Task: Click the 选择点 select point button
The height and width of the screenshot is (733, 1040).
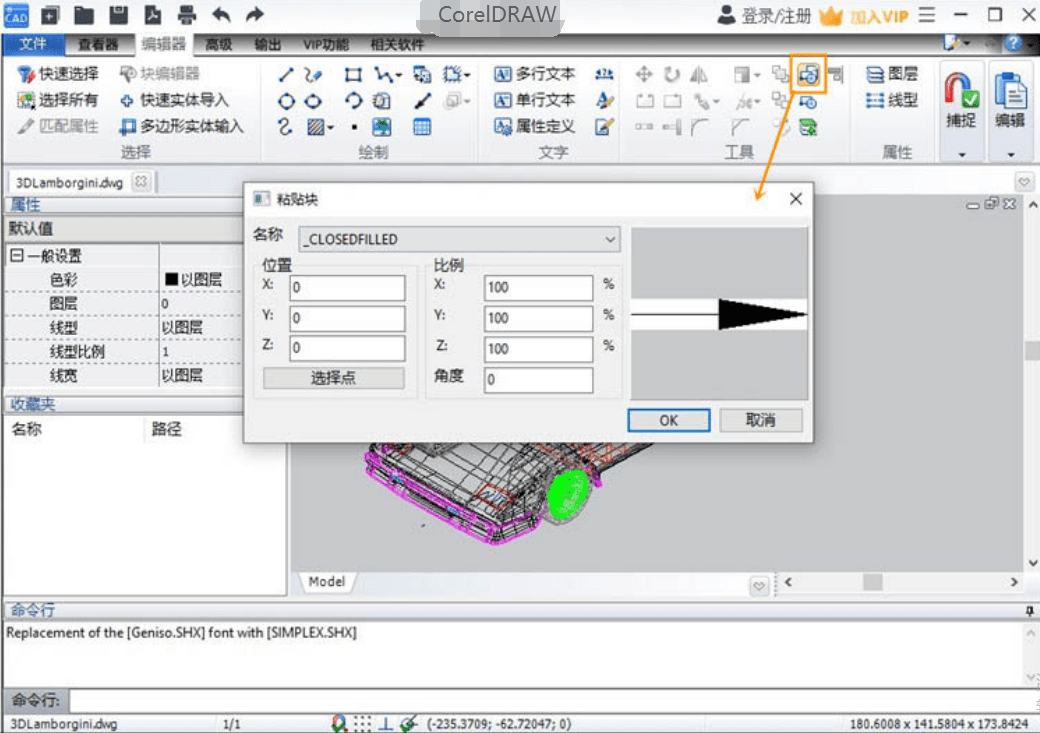Action: pos(333,379)
